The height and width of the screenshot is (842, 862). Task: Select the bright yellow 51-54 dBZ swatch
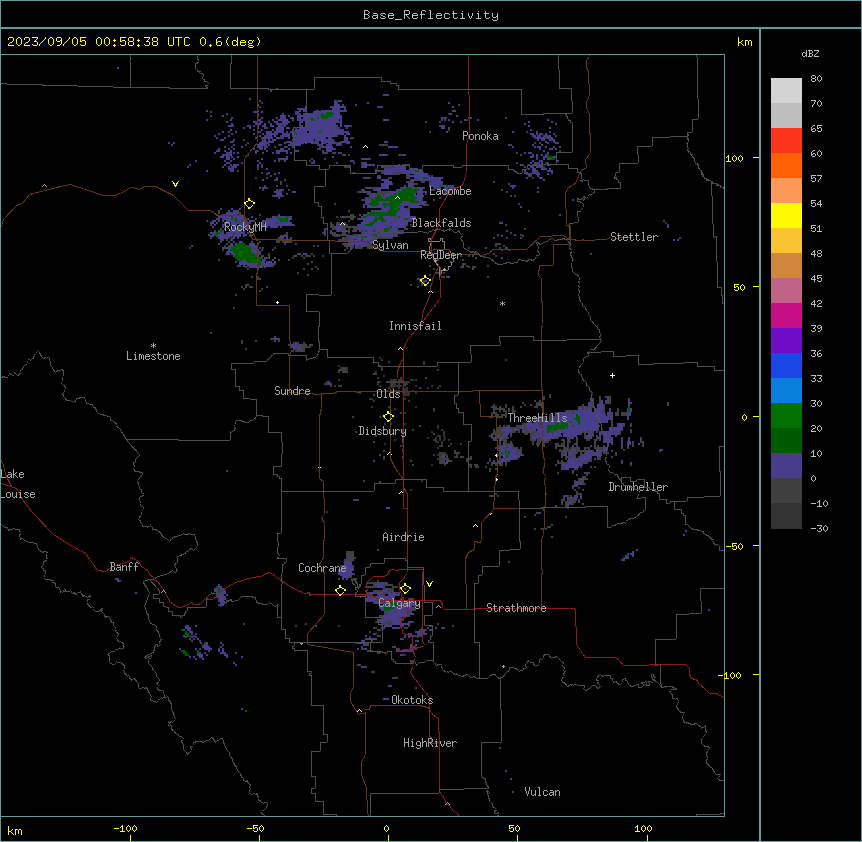[786, 215]
